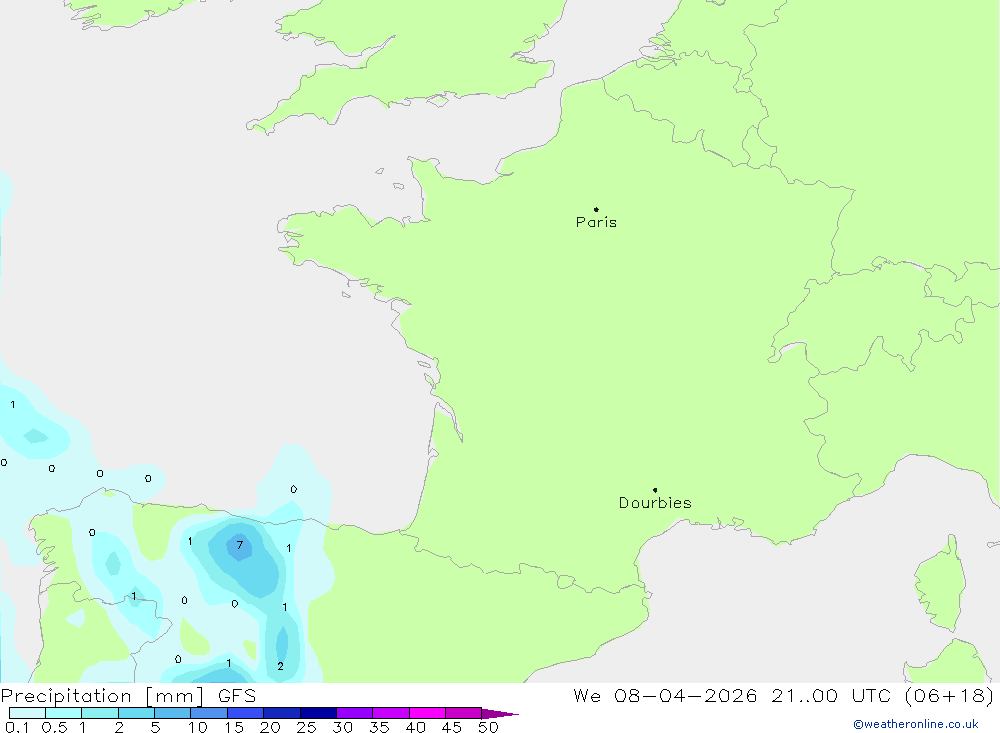The width and height of the screenshot is (1000, 733).
Task: Pick the 2–5 mm legend swatch
Action: [136, 713]
